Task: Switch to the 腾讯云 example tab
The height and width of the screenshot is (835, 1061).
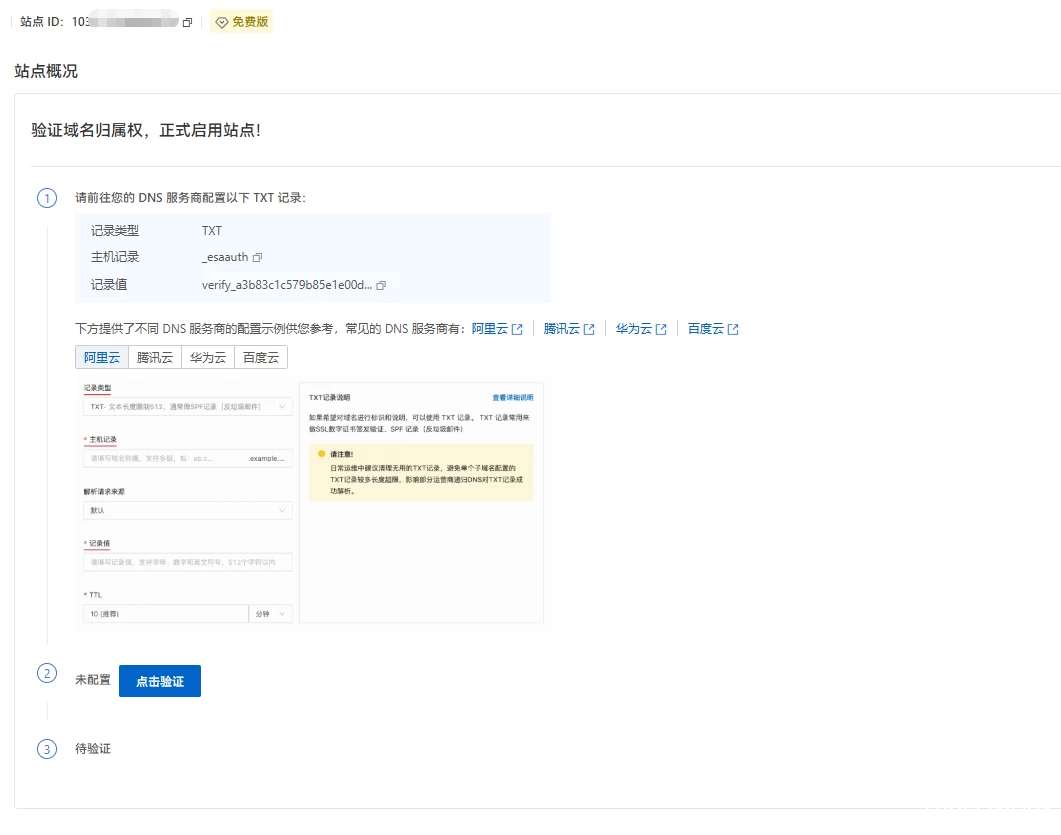Action: coord(155,357)
